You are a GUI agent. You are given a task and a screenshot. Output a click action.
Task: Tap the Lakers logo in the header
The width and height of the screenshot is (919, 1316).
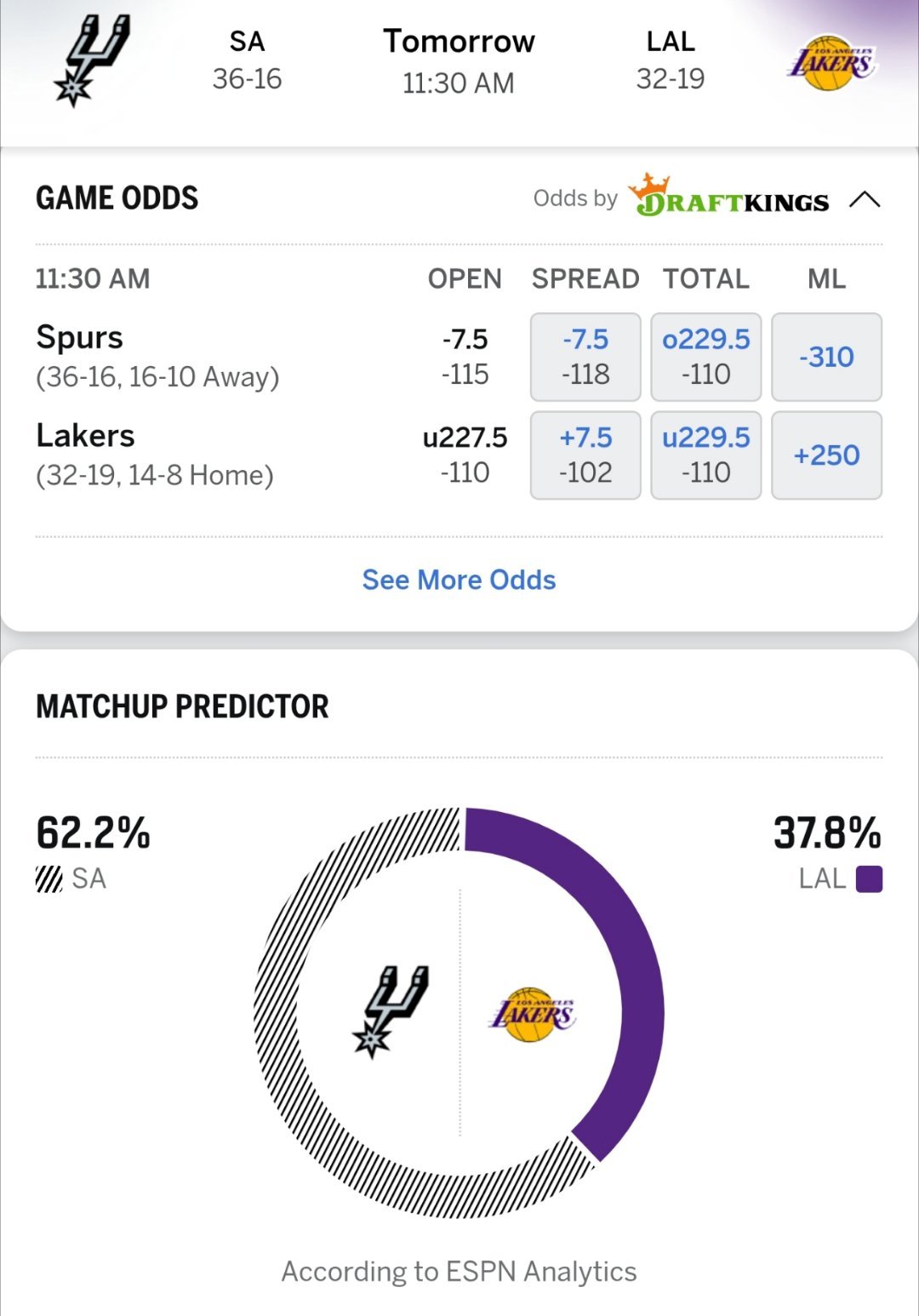(830, 62)
